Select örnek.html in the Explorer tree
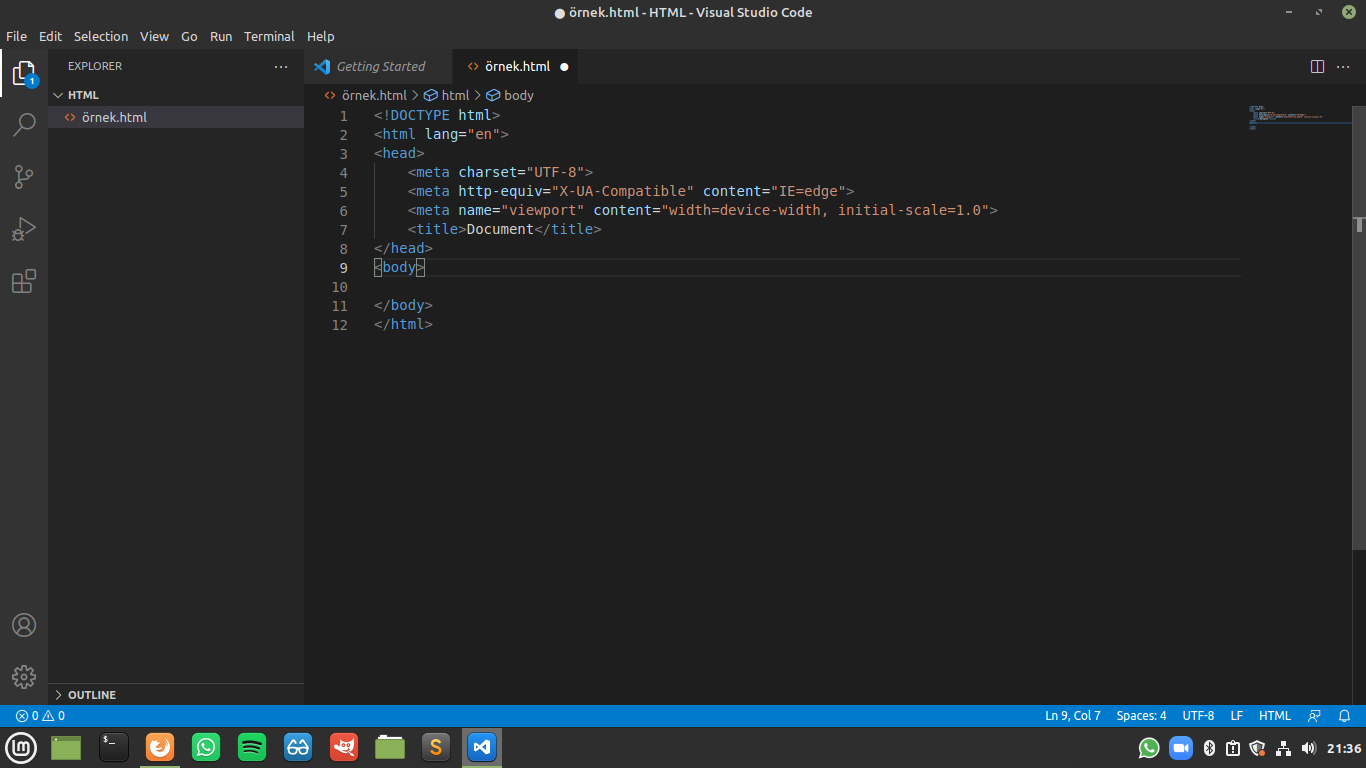 tap(176, 117)
